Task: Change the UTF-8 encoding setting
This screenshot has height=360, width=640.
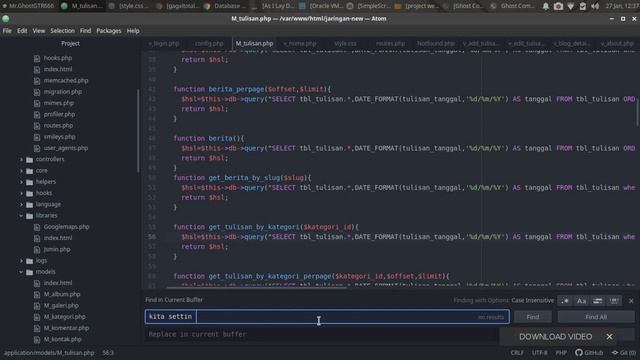Action: (x=540, y=353)
